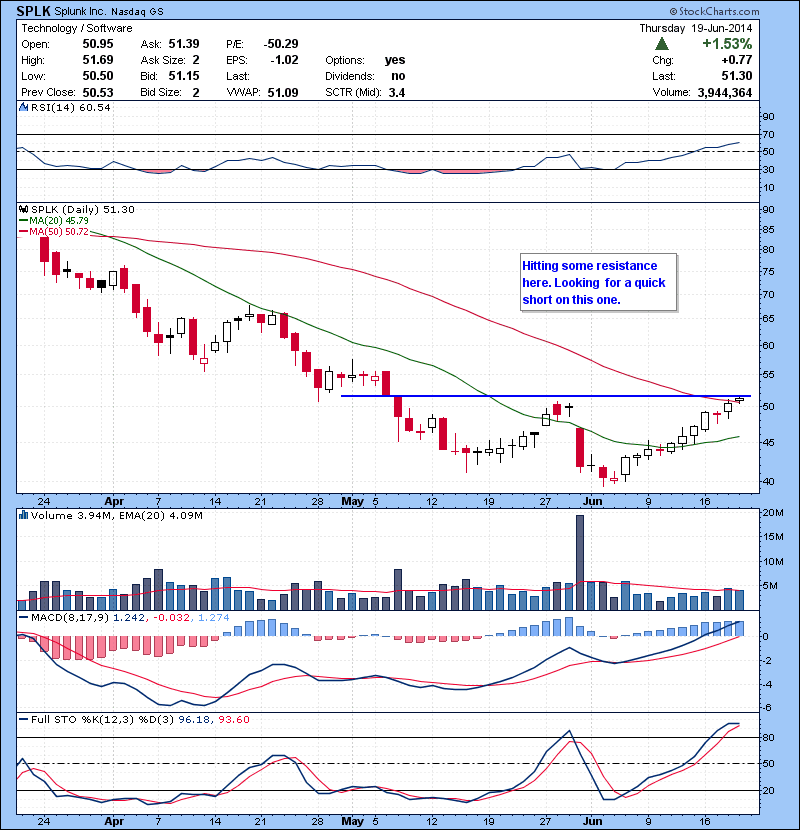Screen dimensions: 800x830
Task: Click the Options yes value
Action: point(395,60)
